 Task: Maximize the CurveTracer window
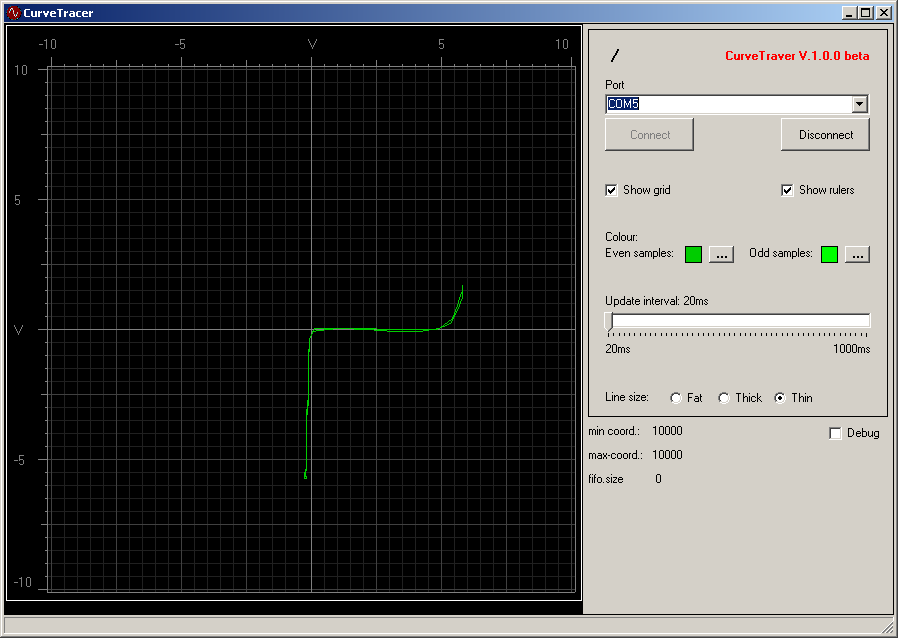(x=865, y=13)
